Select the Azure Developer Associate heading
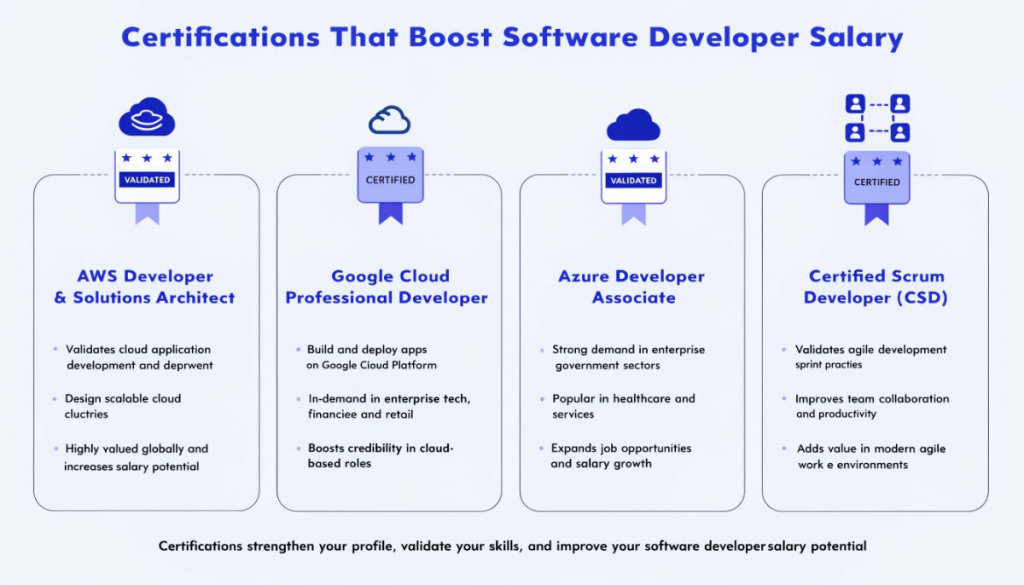The width and height of the screenshot is (1024, 585). [632, 287]
